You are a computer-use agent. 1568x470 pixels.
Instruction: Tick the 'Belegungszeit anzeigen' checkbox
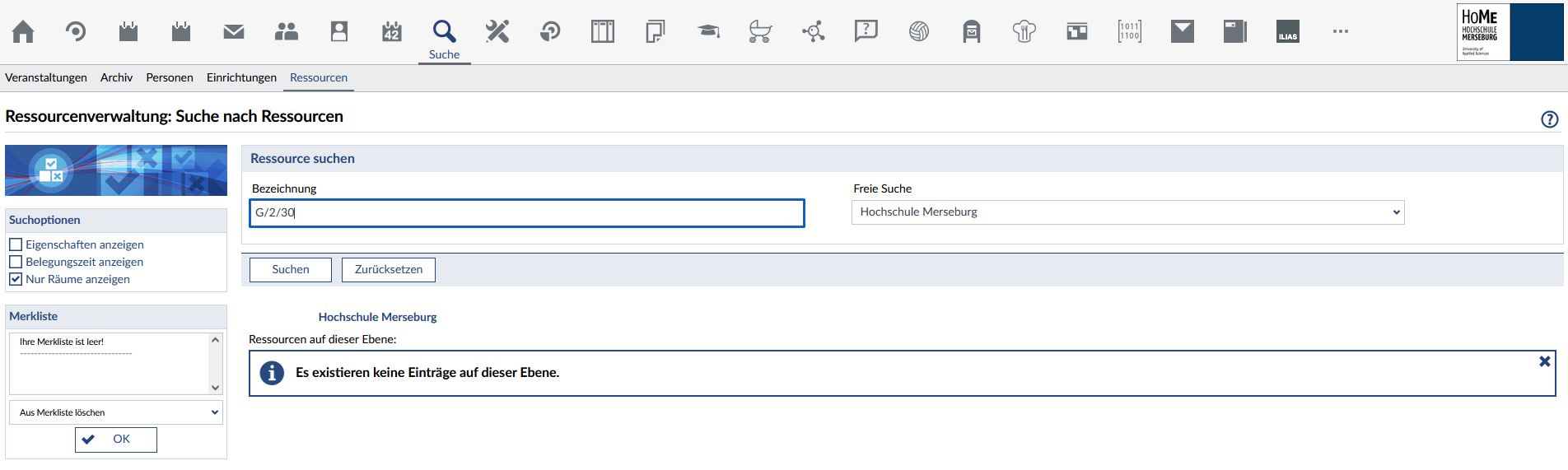[16, 262]
